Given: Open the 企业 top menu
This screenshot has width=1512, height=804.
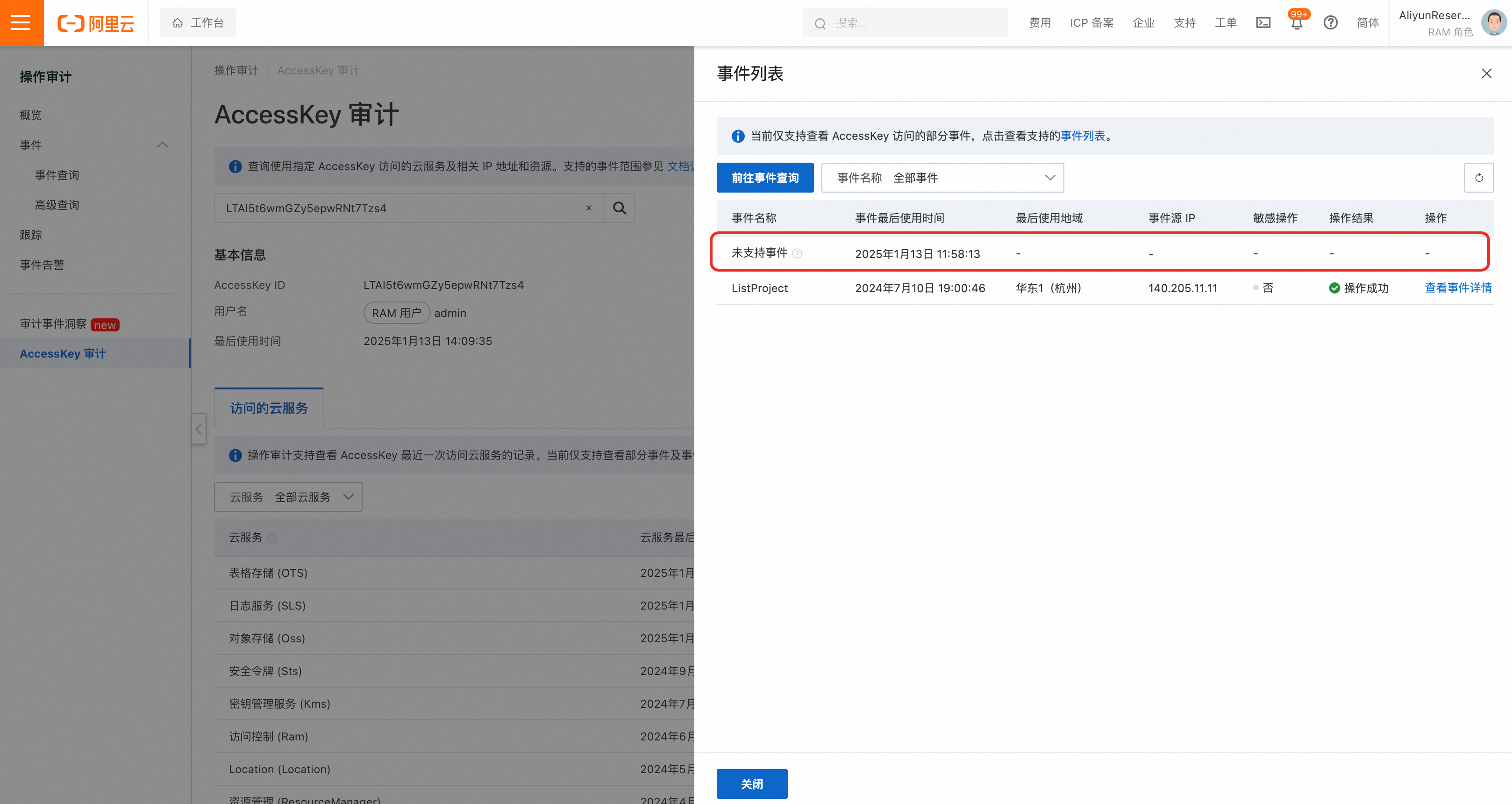Looking at the screenshot, I should click(1143, 23).
